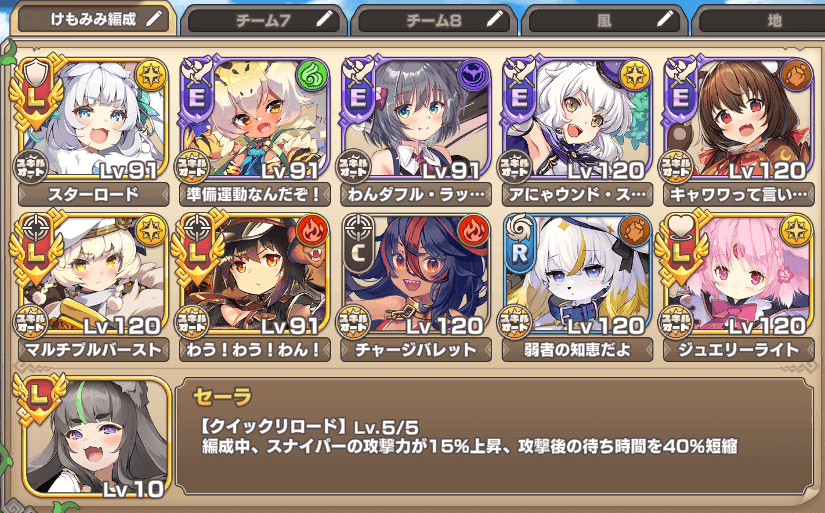
Task: Toggle スキルオート badge on ジュエリーライト character
Action: tap(676, 322)
